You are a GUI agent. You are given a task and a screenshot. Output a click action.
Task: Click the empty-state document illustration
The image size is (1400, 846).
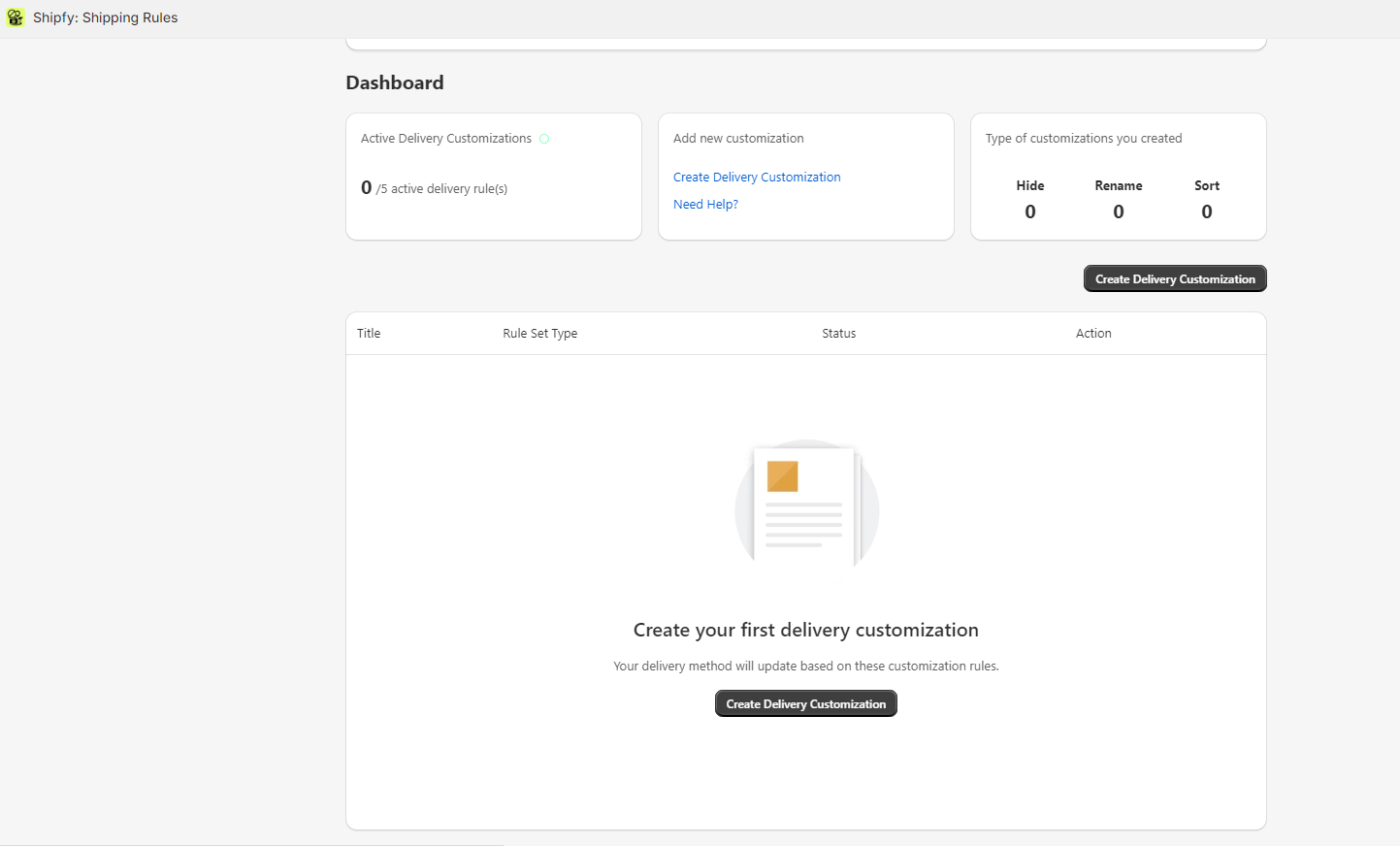pos(805,504)
